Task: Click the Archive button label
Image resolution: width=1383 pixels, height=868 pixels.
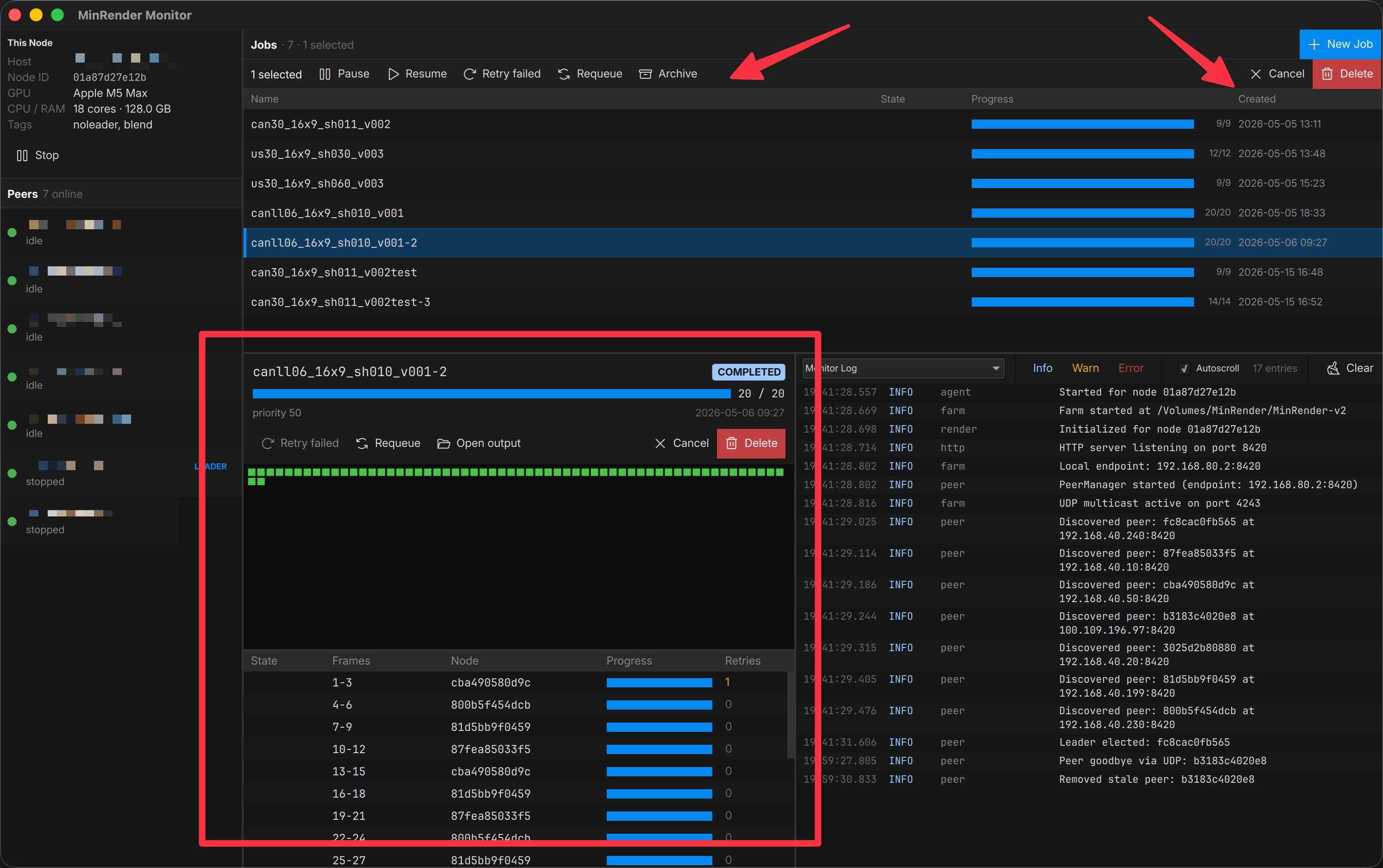Action: (x=678, y=74)
